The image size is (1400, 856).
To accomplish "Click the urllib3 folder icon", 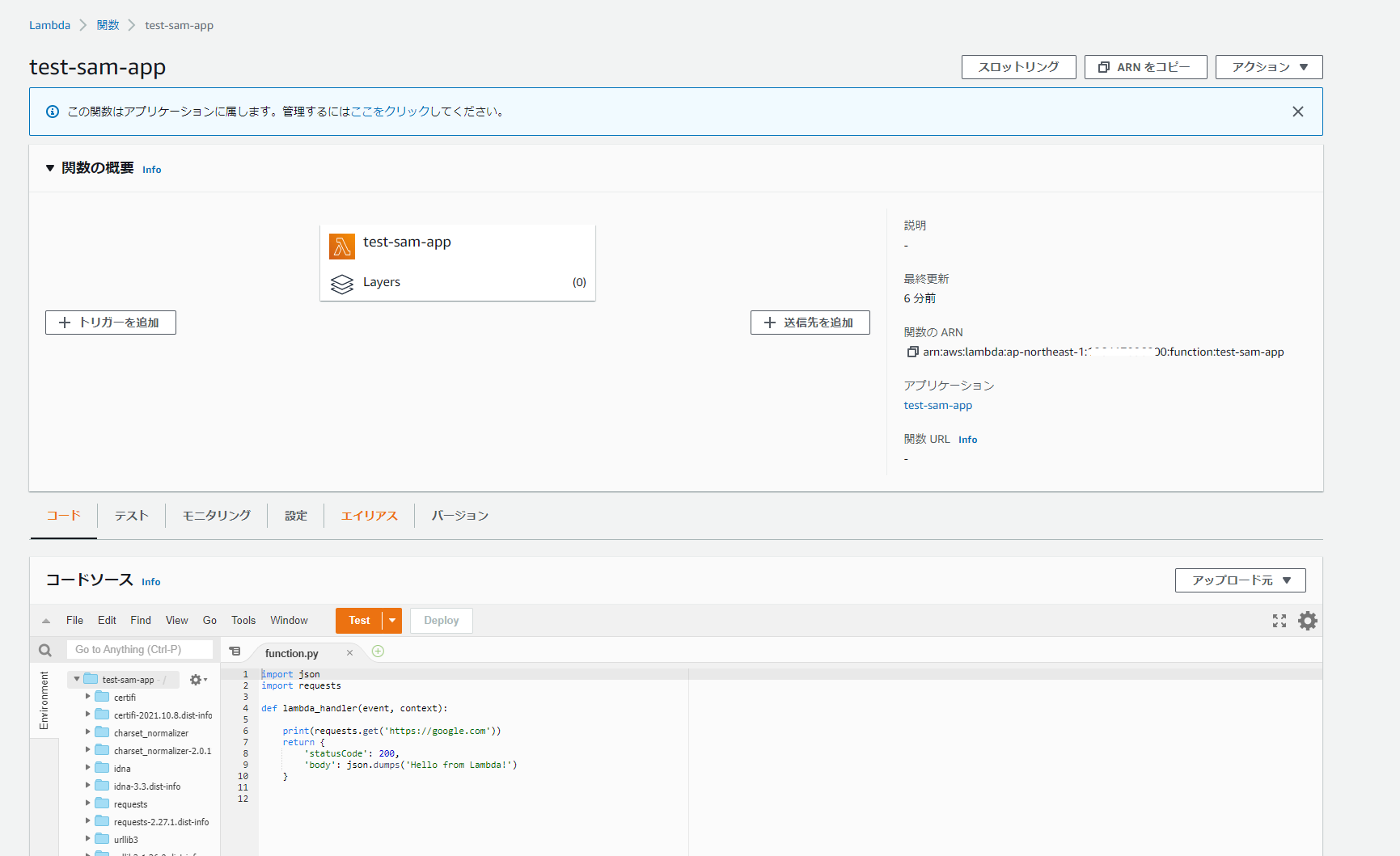I will pos(102,839).
